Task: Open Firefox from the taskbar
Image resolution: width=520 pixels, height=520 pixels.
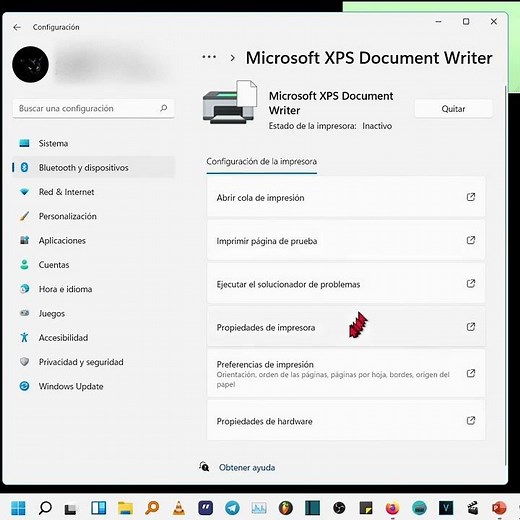Action: (392, 508)
